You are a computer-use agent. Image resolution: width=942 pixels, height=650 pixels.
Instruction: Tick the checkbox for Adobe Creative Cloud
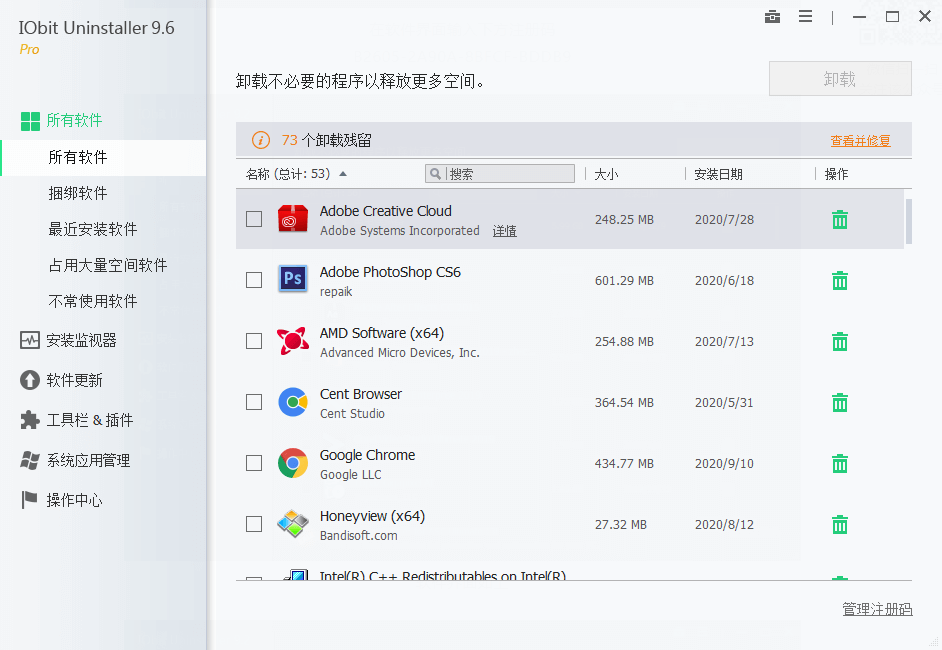tap(254, 219)
